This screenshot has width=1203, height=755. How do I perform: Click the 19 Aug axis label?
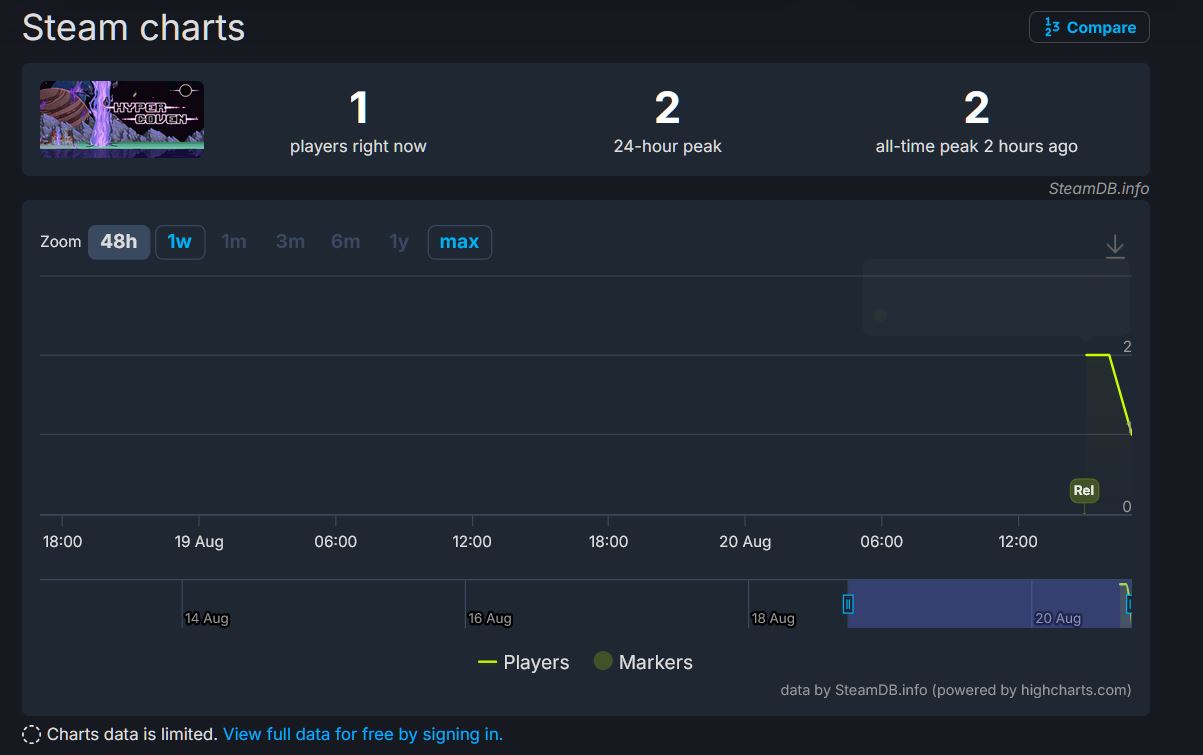[199, 541]
